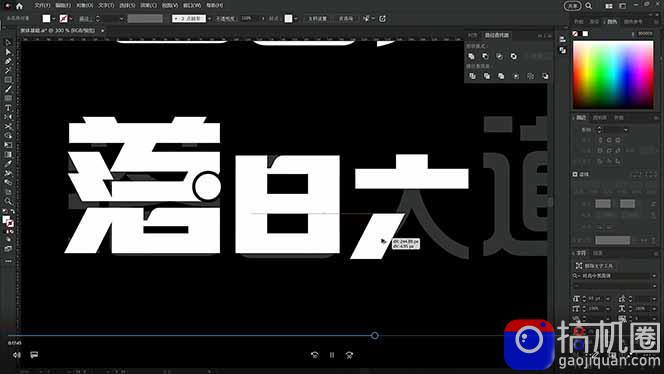The width and height of the screenshot is (664, 374).
Task: Click Pathfinder Divide icon
Action: (x=472, y=76)
